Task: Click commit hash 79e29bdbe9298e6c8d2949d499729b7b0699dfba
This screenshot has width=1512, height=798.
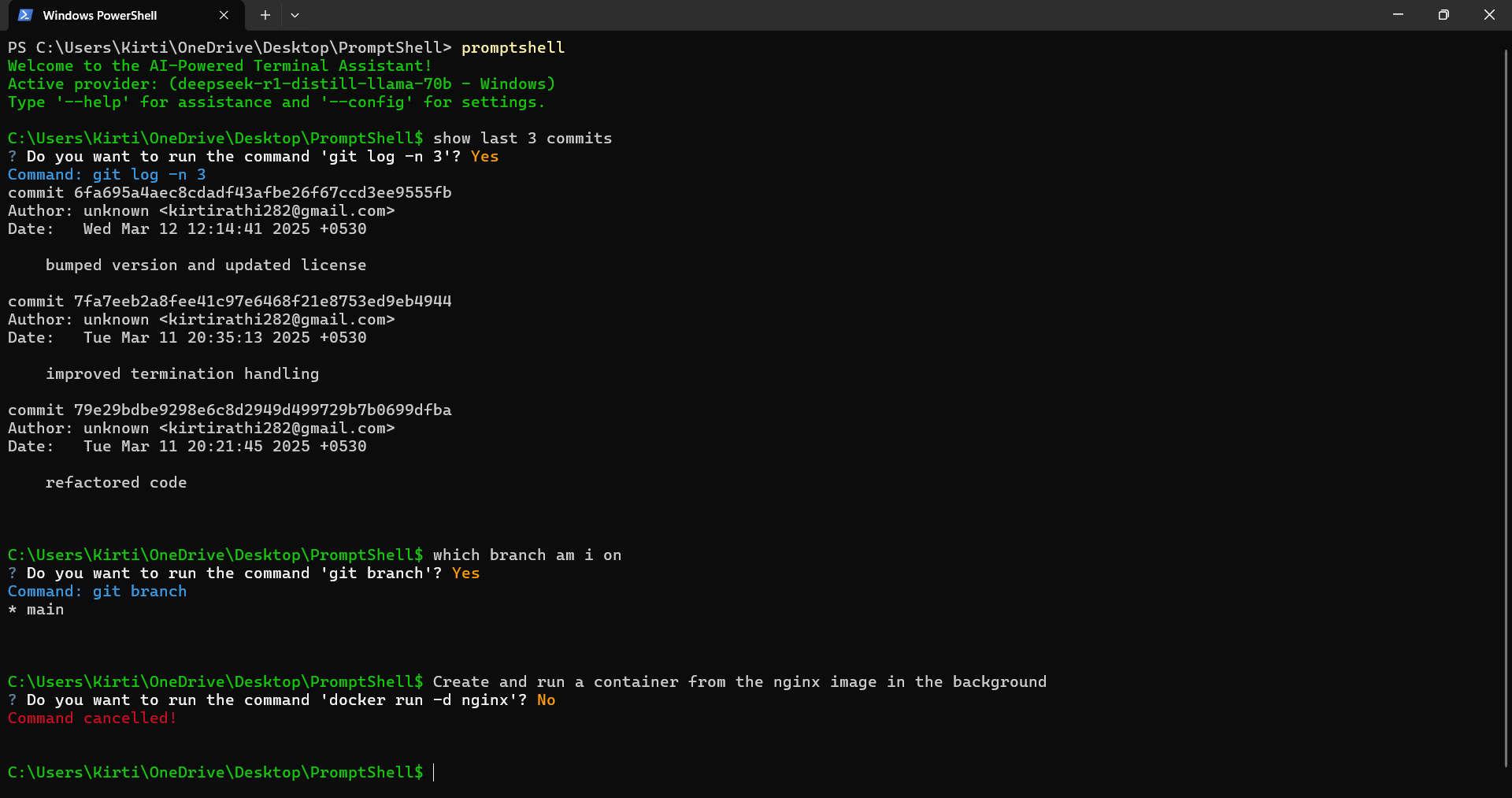Action: coord(263,410)
